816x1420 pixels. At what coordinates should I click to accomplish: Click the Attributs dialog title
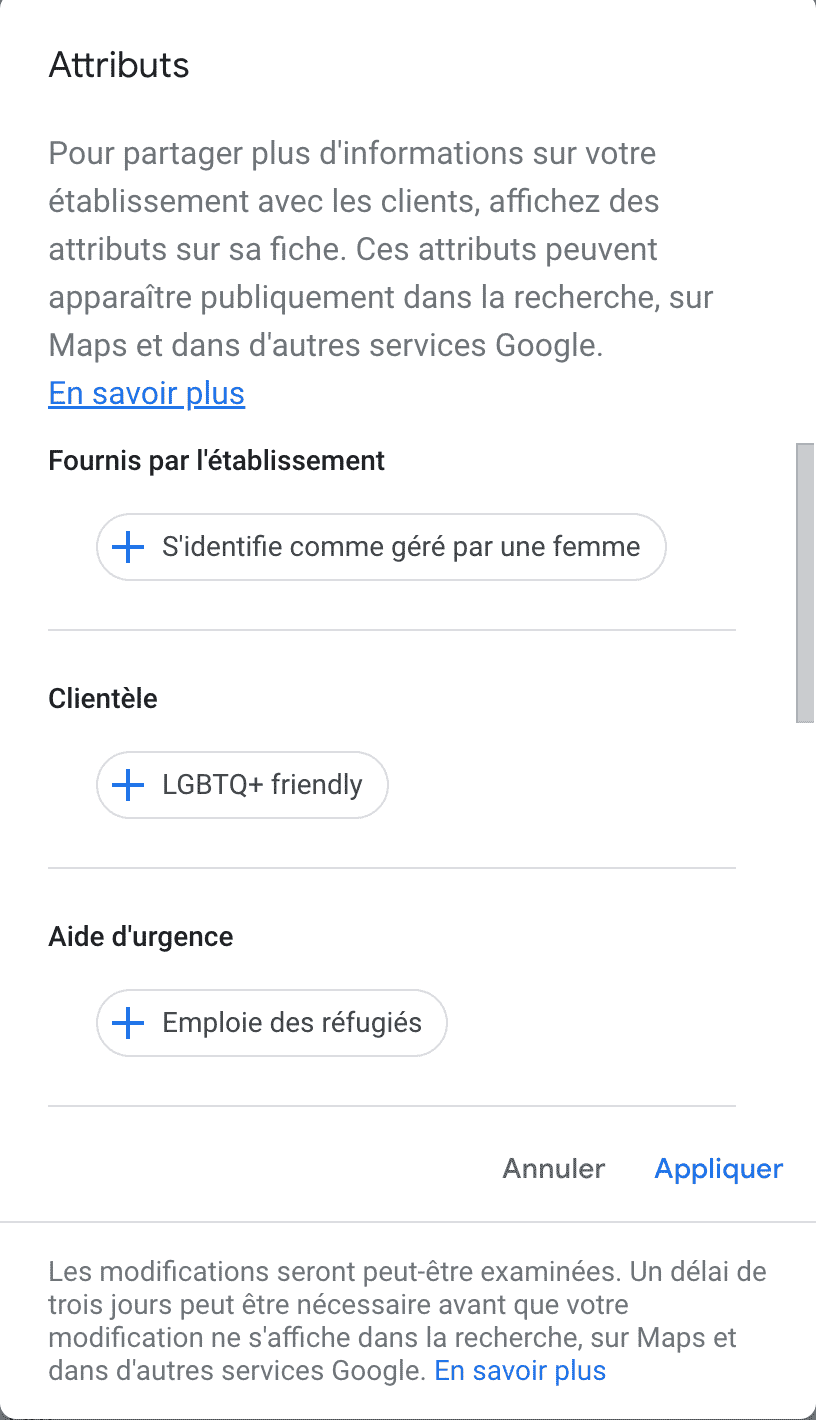point(119,66)
